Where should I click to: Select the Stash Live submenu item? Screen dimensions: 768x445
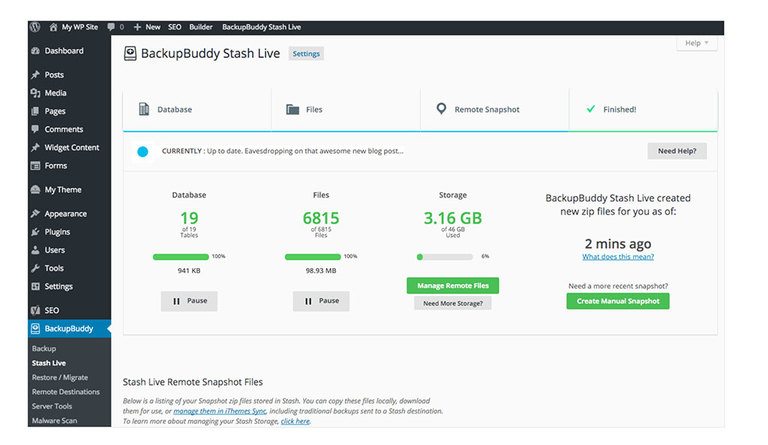coord(48,363)
